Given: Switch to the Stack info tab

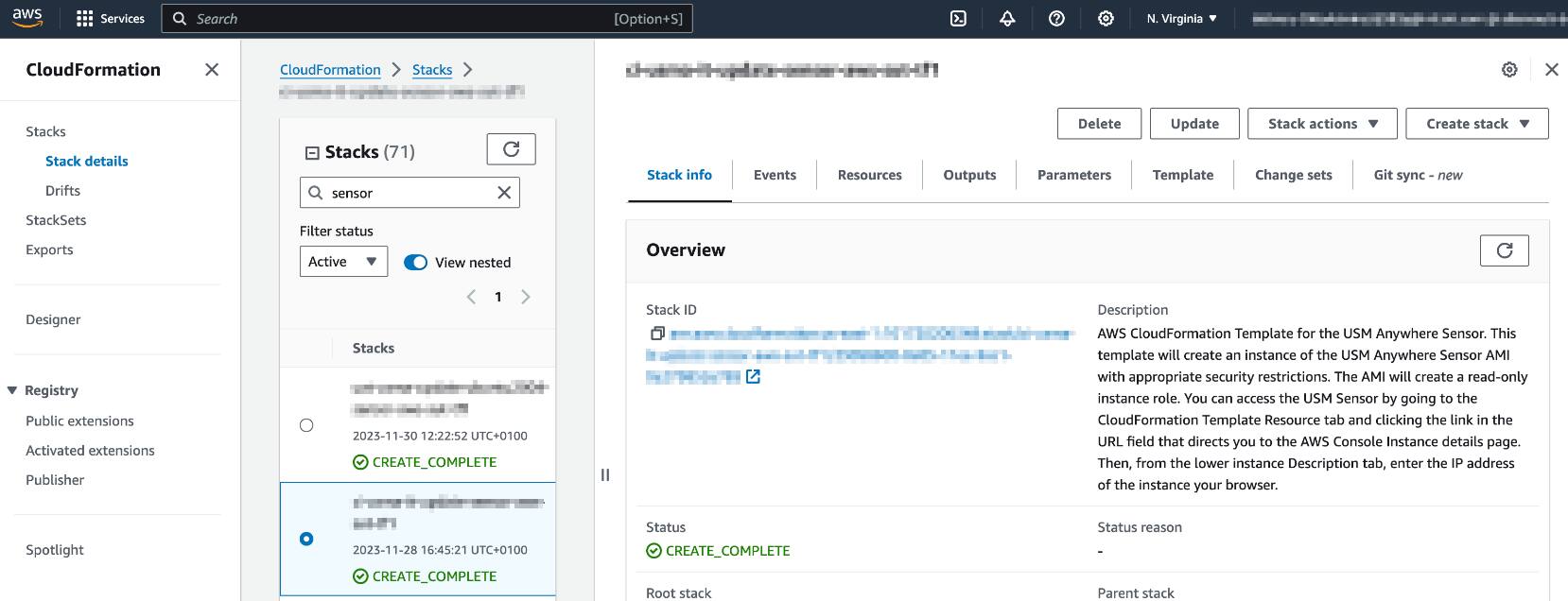Looking at the screenshot, I should [679, 175].
